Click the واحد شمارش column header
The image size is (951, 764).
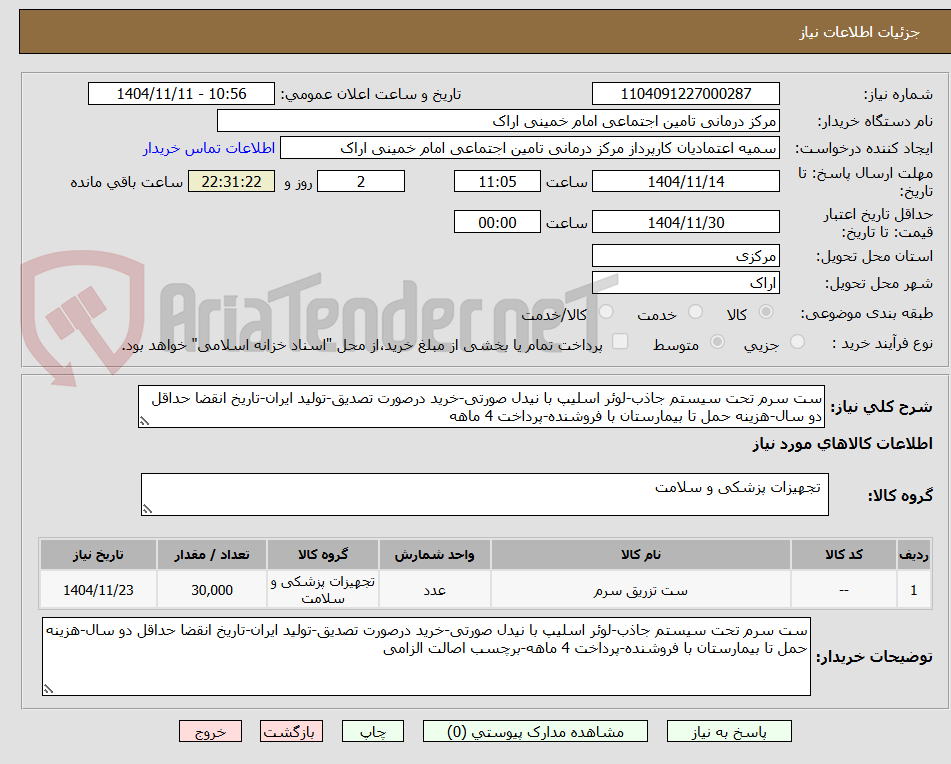[x=435, y=555]
